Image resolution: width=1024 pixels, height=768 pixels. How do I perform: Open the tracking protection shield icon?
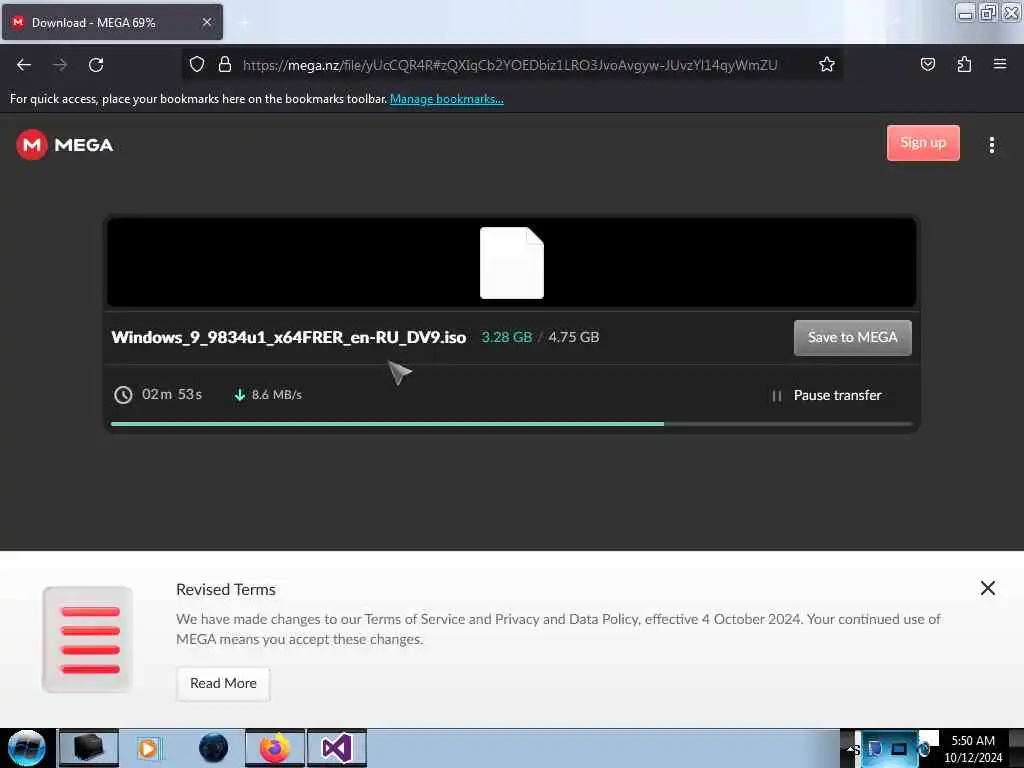[x=197, y=64]
